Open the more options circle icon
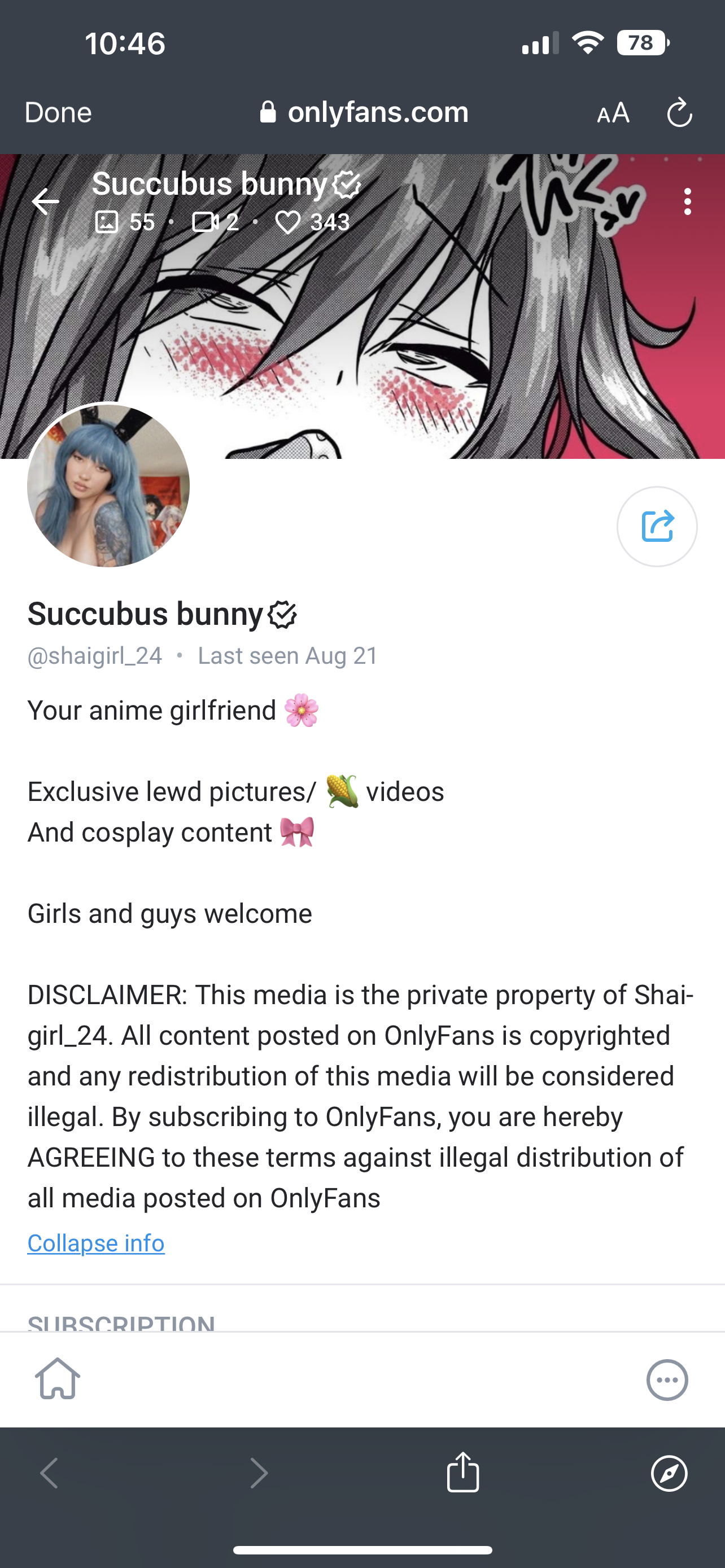Image resolution: width=725 pixels, height=1568 pixels. [x=667, y=1379]
